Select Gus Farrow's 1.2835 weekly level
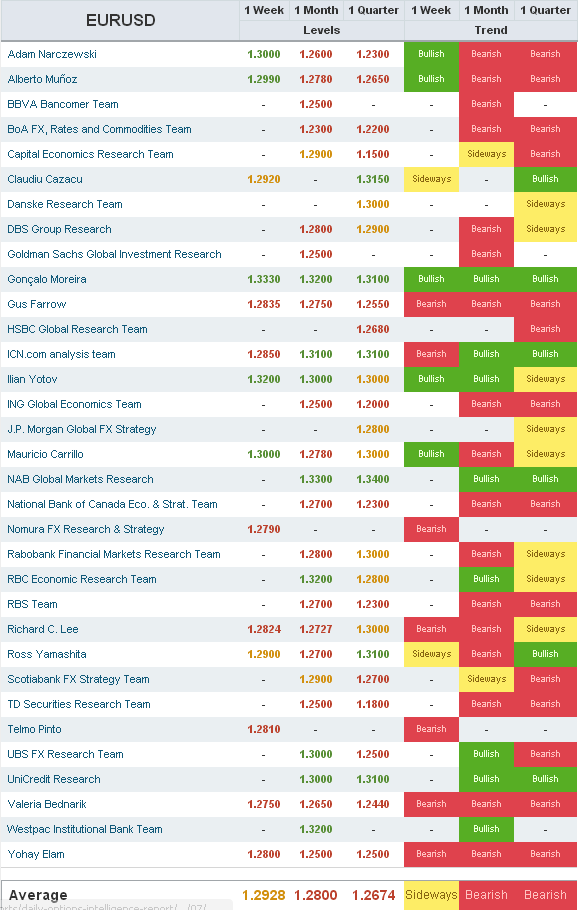 (264, 304)
